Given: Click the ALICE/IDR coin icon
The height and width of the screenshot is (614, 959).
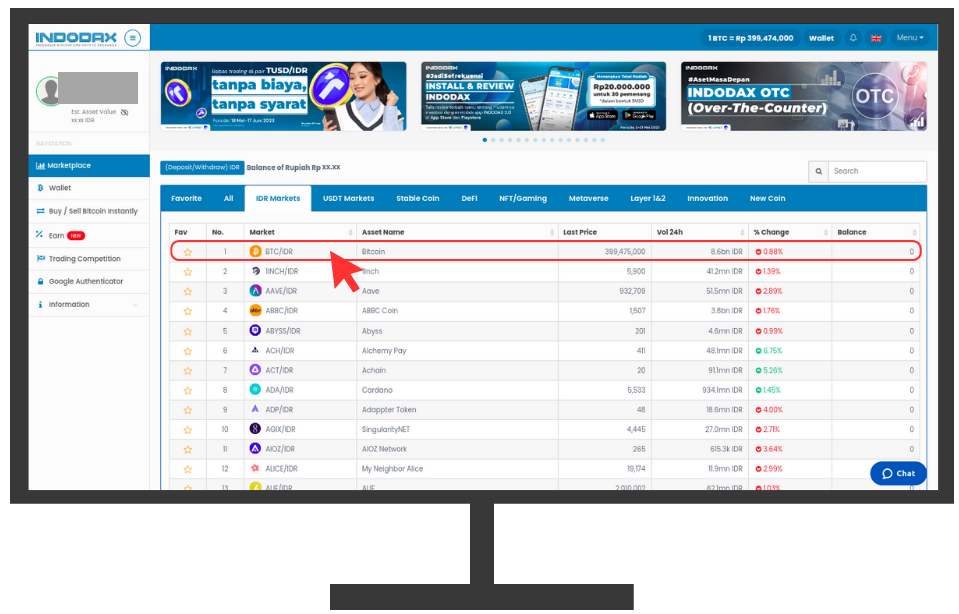Looking at the screenshot, I should pyautogui.click(x=256, y=468).
